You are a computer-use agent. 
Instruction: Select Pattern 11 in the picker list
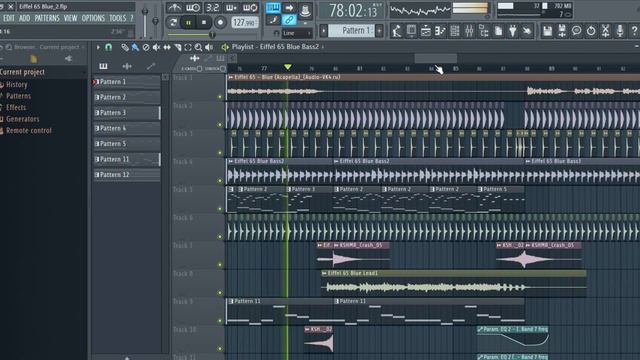pyautogui.click(x=127, y=159)
